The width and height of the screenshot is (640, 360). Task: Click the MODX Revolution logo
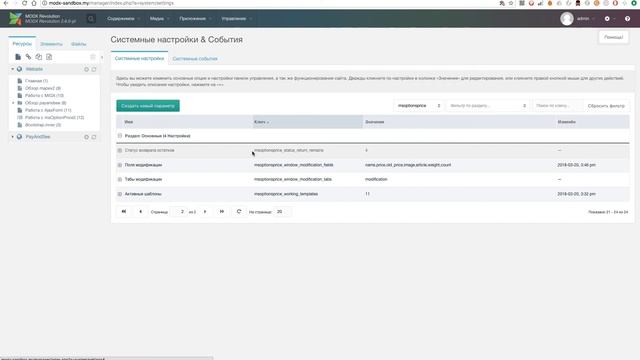[16, 18]
